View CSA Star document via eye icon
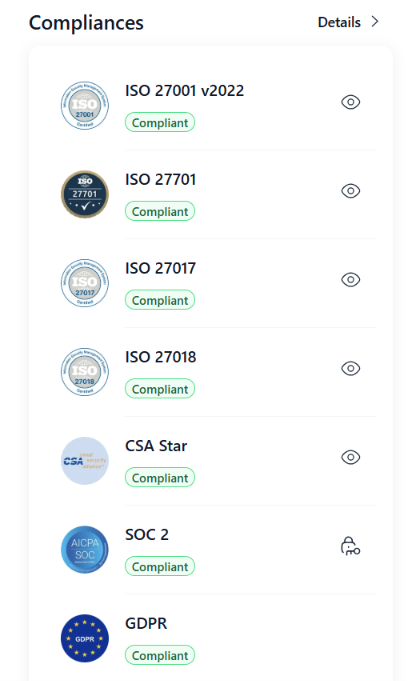This screenshot has width=407, height=681. [x=351, y=457]
